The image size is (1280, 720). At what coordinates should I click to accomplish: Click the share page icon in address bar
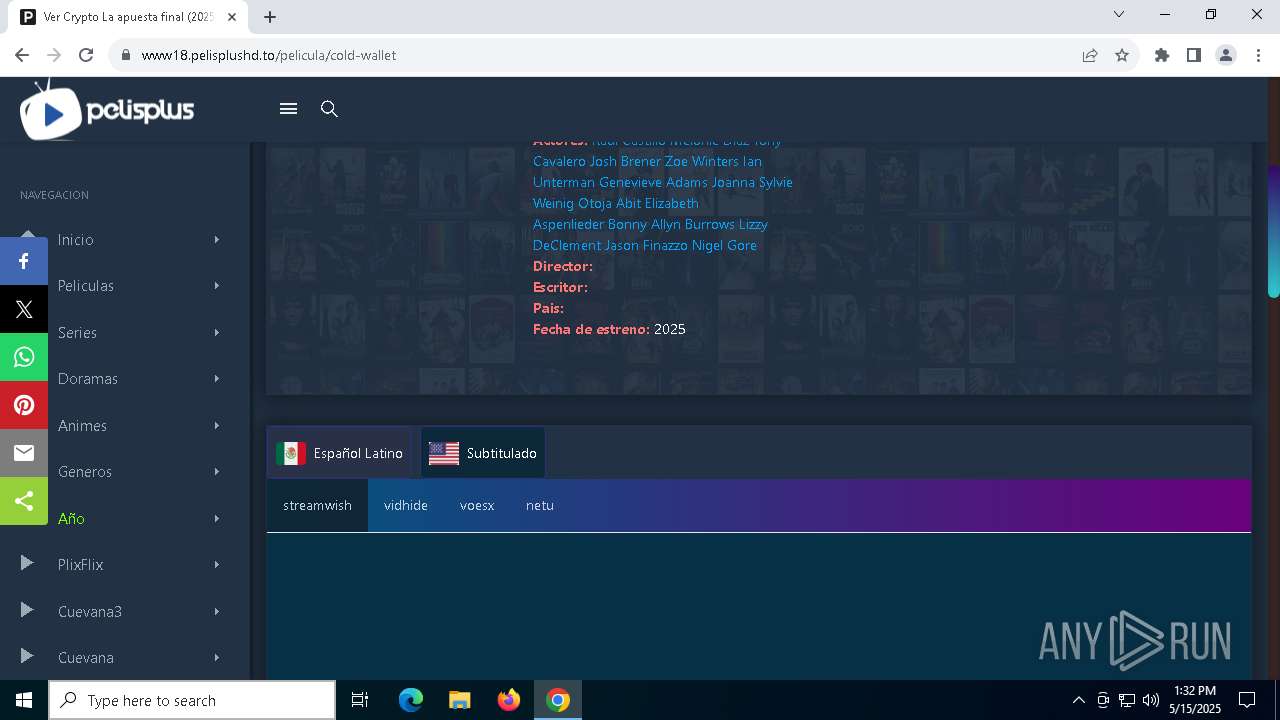pyautogui.click(x=1090, y=55)
